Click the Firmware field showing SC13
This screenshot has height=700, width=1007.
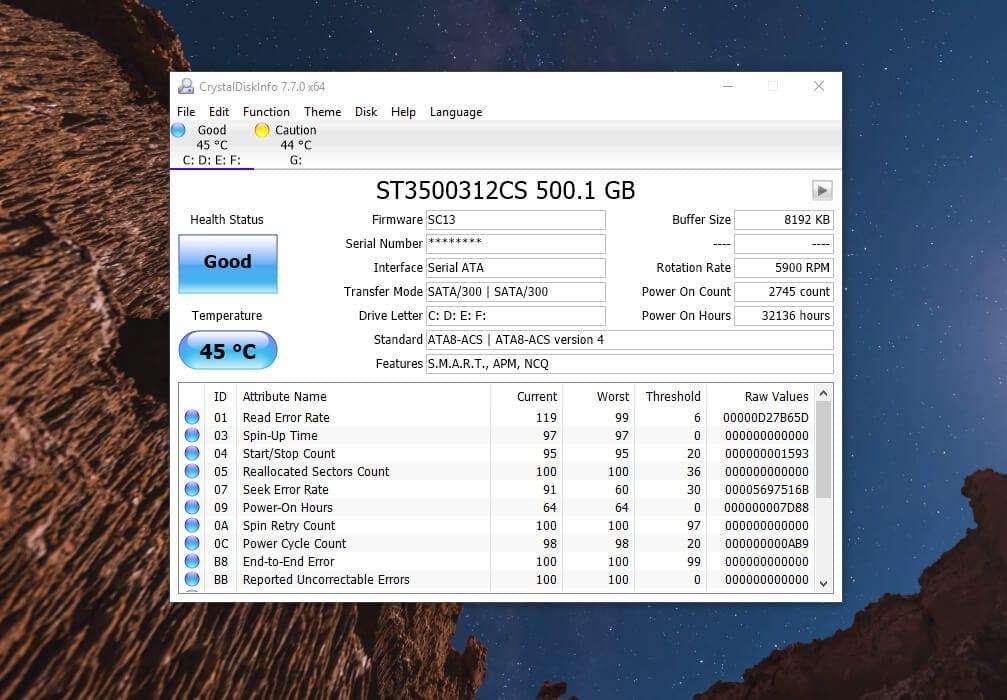(x=516, y=220)
